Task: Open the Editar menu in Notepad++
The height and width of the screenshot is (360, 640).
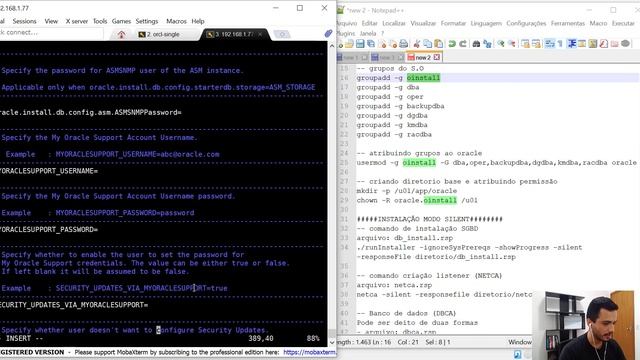Action: click(370, 23)
